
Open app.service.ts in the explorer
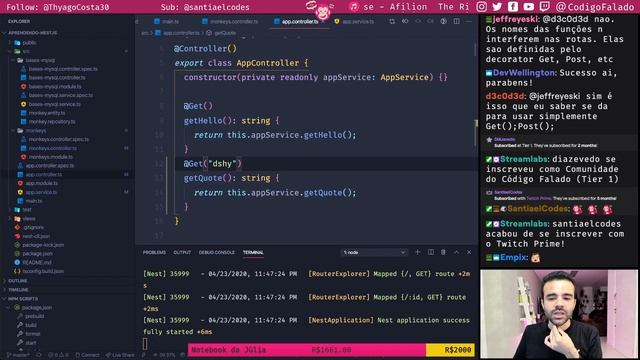pos(41,192)
